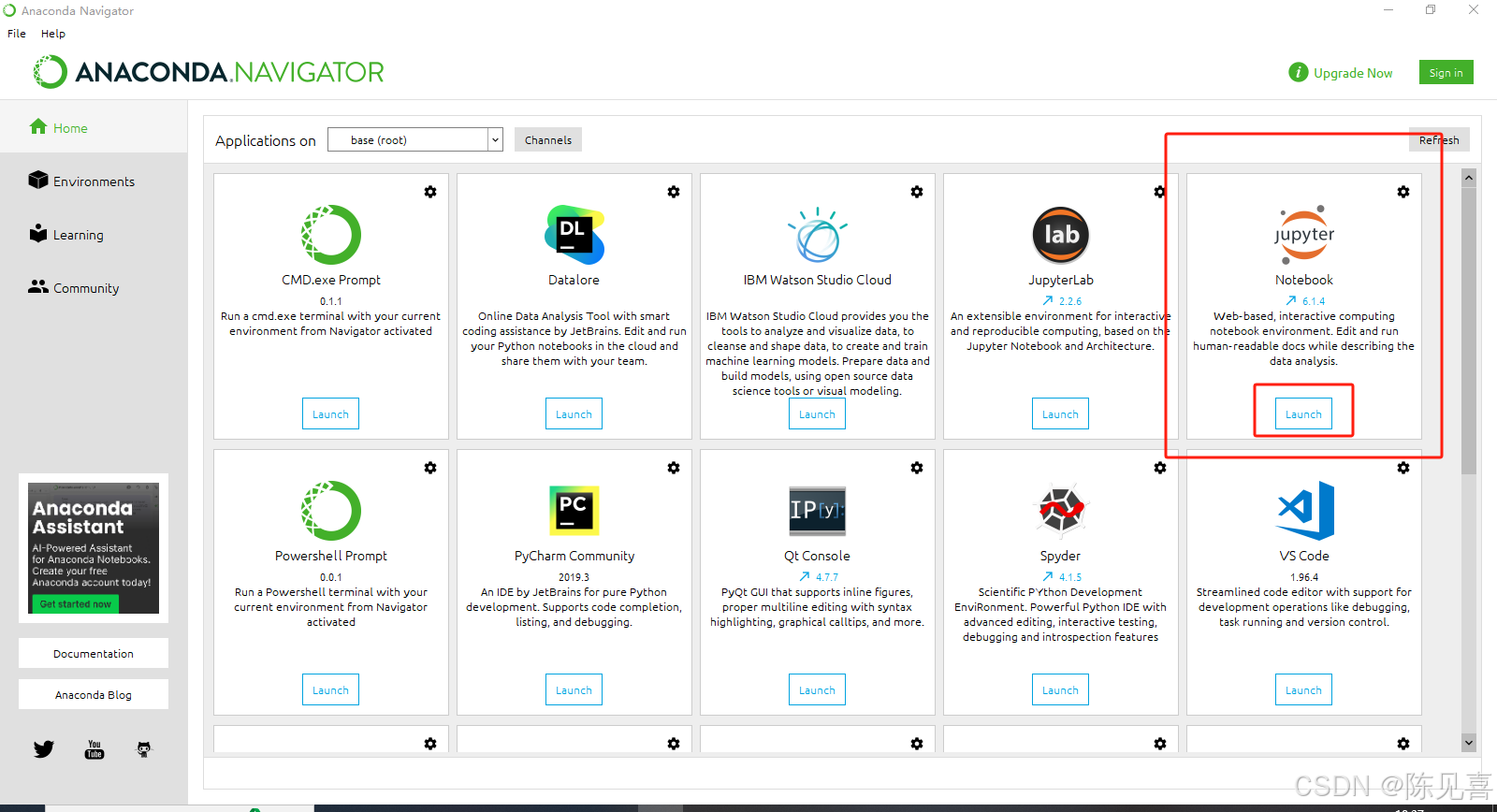Open the Help menu
This screenshot has width=1497, height=812.
(53, 34)
